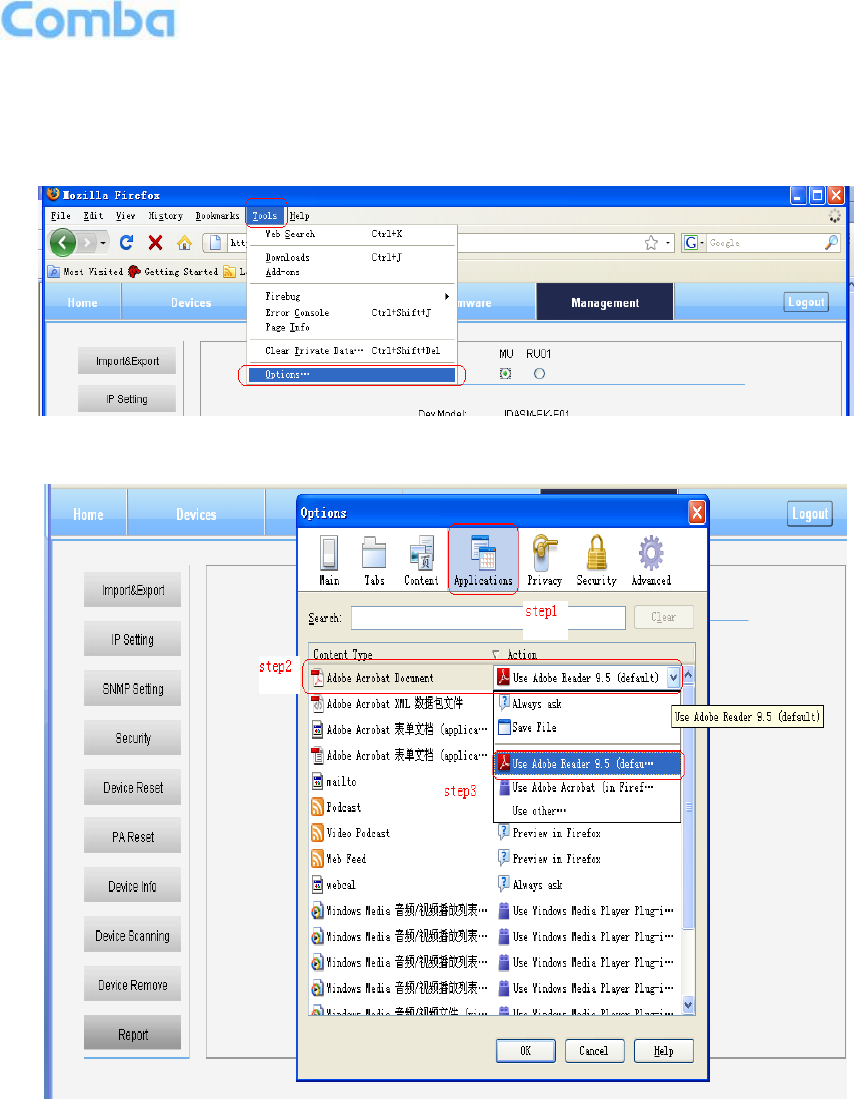Viewport: 854px width, 1099px height.
Task: Close the Options dialog
Action: click(696, 512)
